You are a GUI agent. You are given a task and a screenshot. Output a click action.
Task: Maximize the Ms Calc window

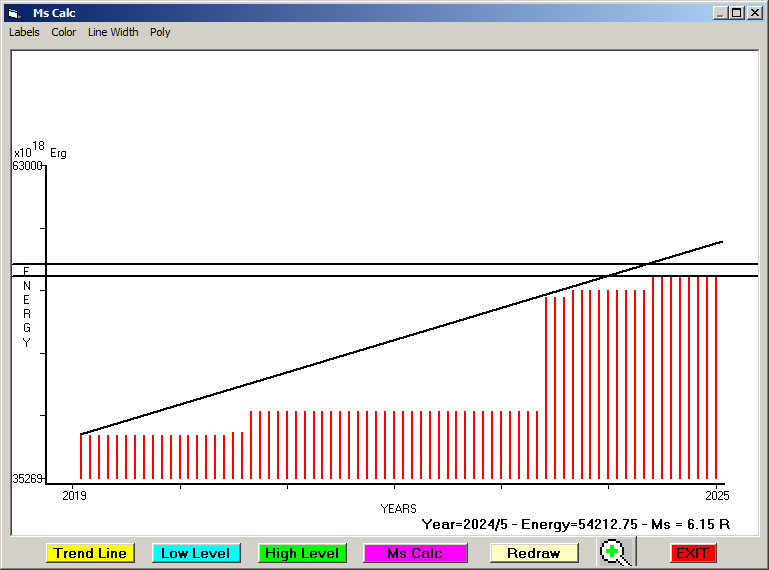point(737,13)
